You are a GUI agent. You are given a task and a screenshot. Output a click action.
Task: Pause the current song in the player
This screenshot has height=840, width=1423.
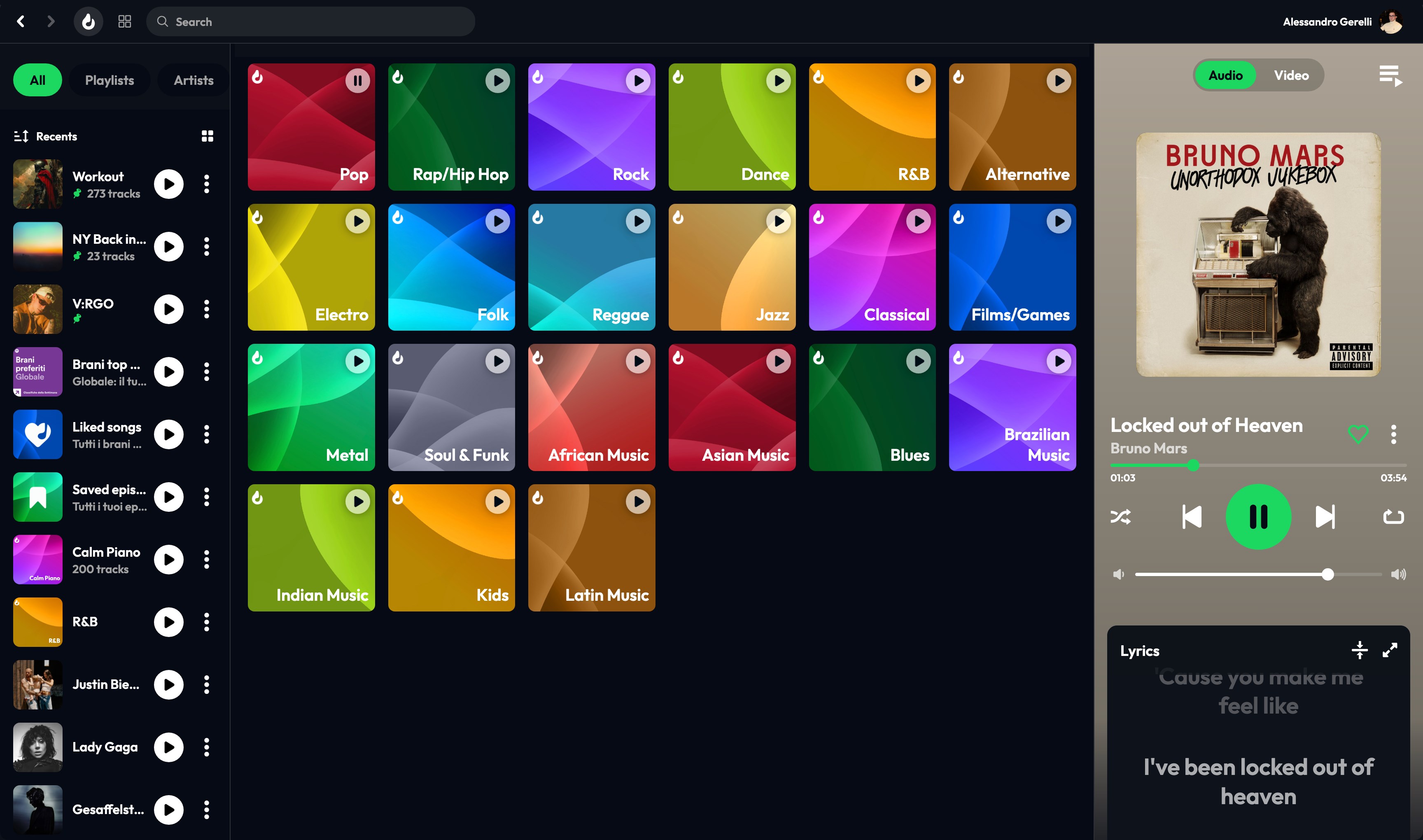click(x=1258, y=516)
